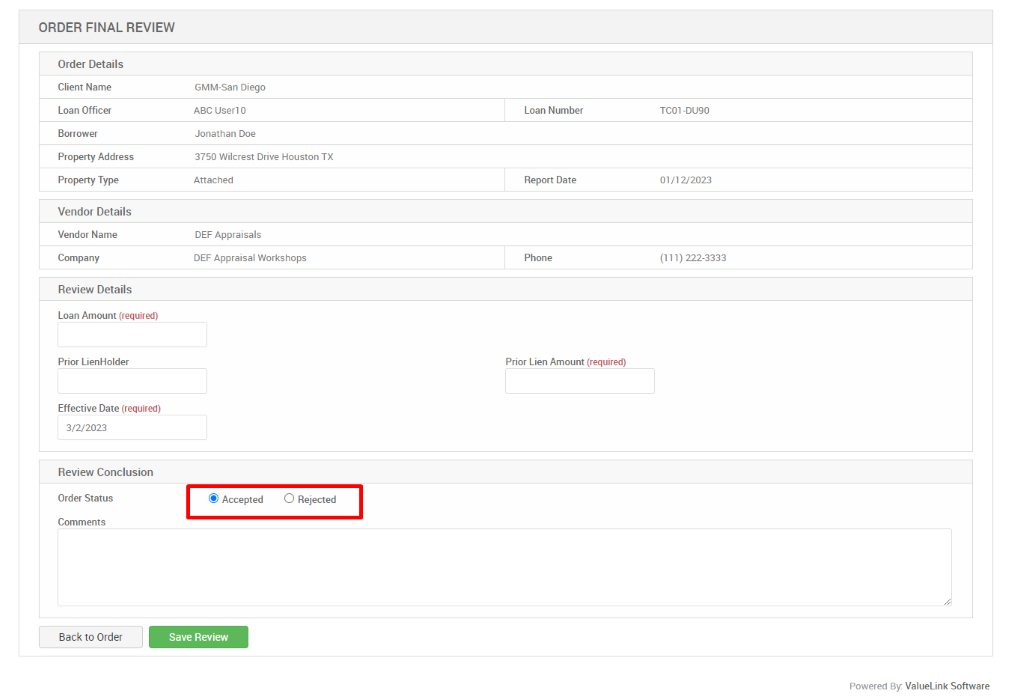Image resolution: width=1024 pixels, height=697 pixels.
Task: Click the Vendor Details section header
Action: 95,211
